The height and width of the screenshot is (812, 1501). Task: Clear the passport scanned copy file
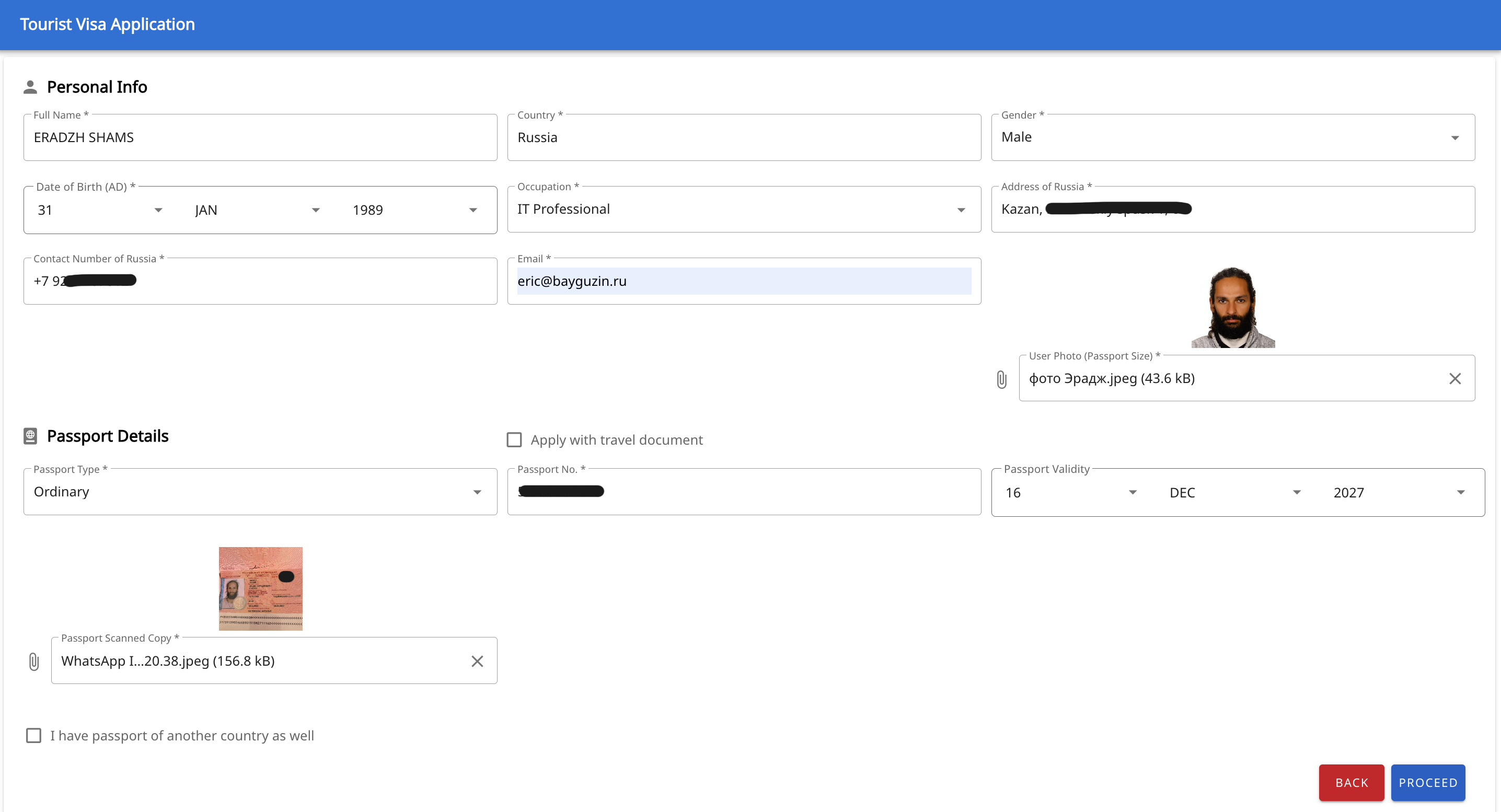click(477, 661)
